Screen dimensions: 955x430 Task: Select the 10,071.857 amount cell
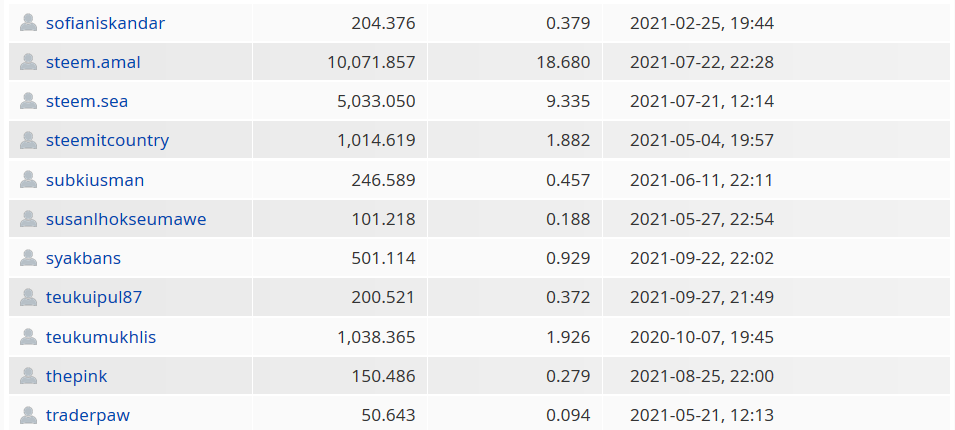340,62
